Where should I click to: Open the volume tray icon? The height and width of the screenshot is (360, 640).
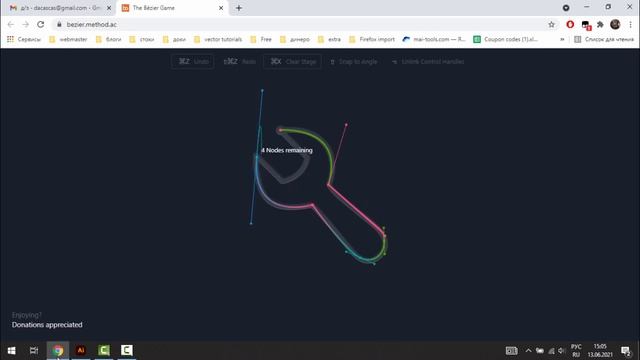pos(561,350)
